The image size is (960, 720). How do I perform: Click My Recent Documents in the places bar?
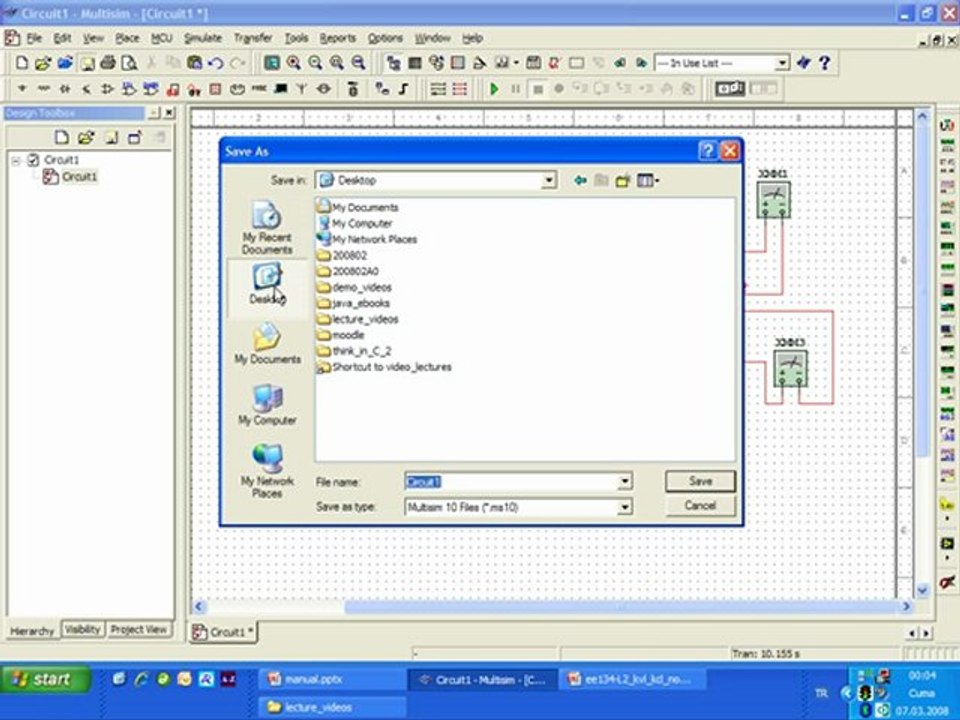[267, 228]
